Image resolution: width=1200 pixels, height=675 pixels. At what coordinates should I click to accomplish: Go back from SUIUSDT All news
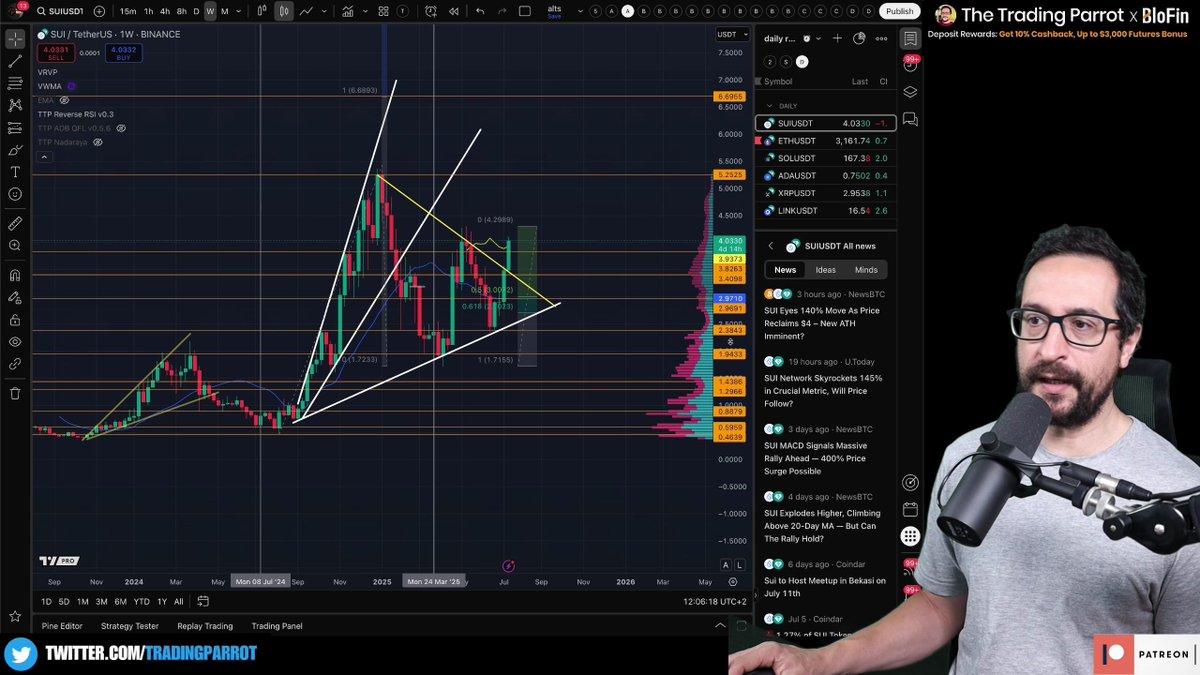click(x=770, y=246)
